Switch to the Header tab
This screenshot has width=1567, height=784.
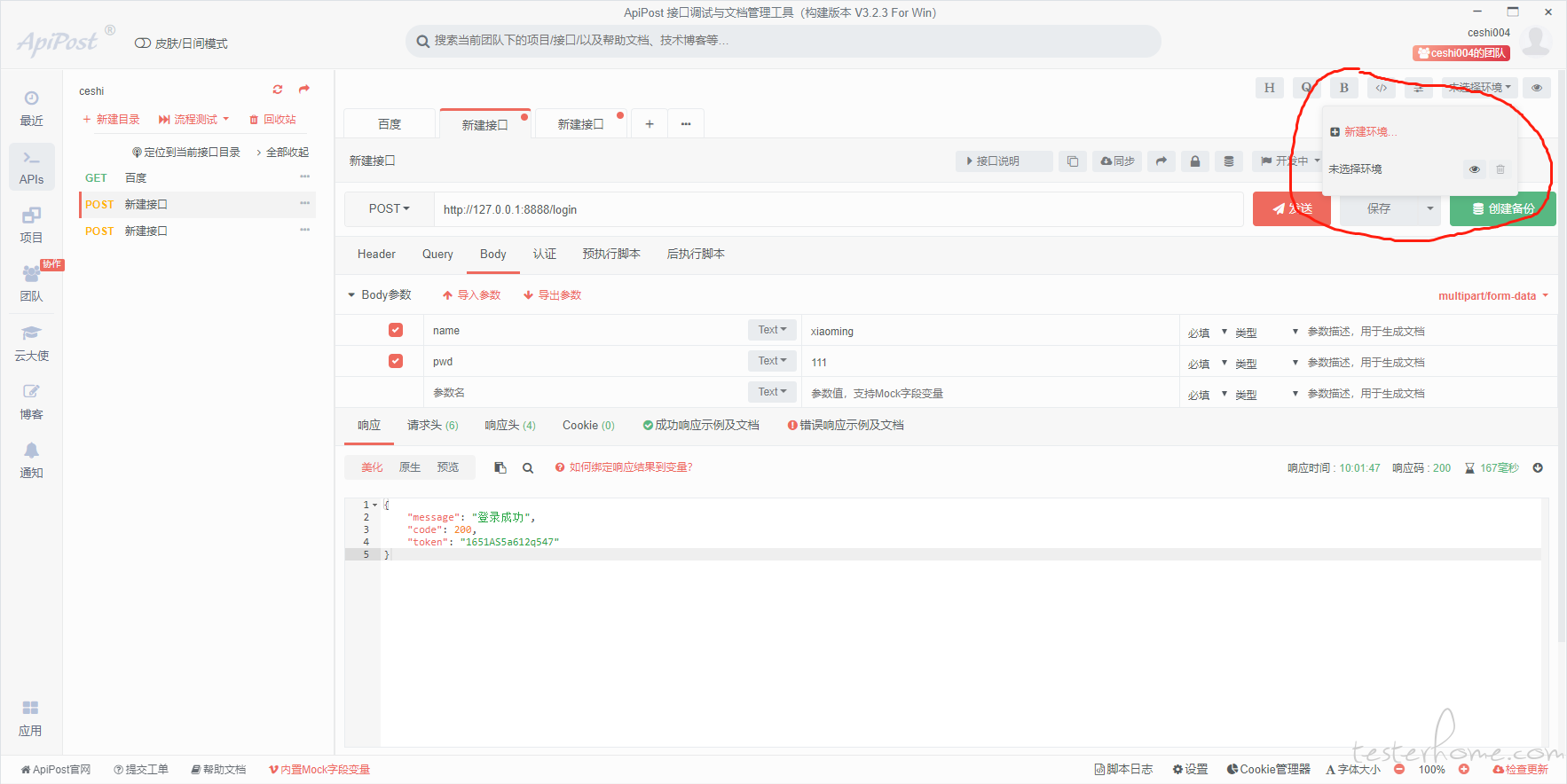click(x=376, y=255)
